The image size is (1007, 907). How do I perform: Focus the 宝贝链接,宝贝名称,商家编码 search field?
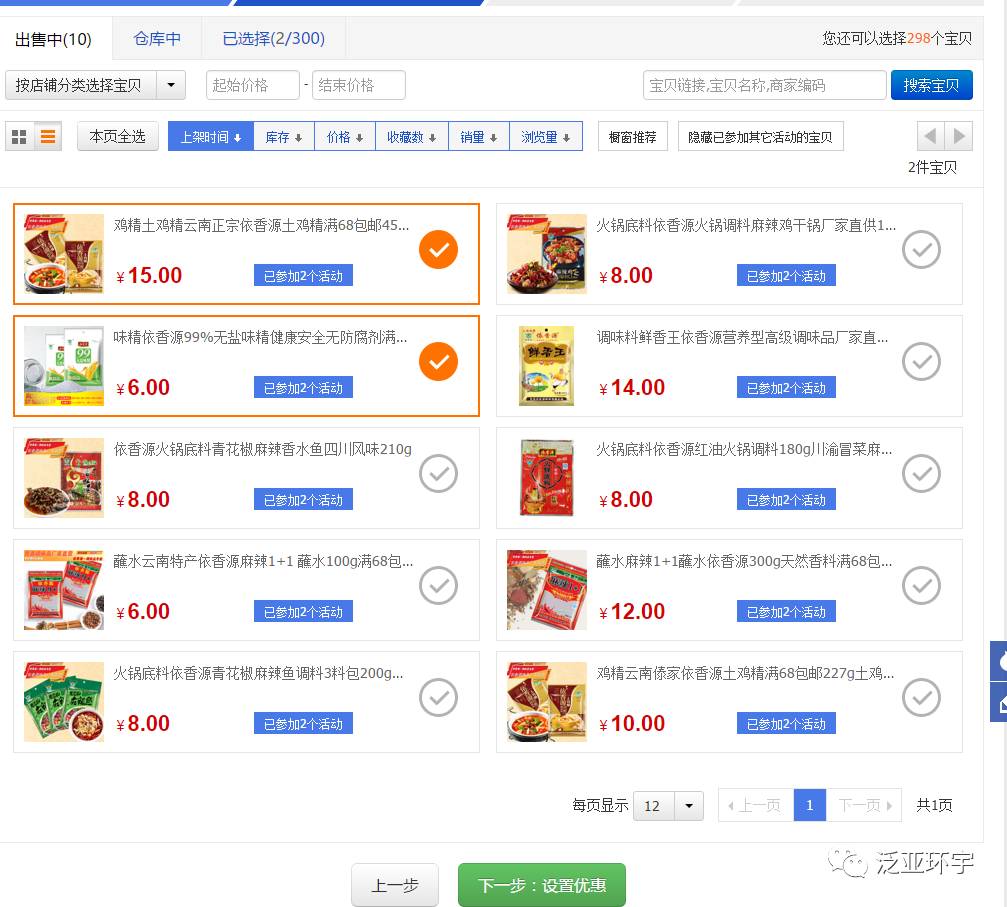(x=765, y=85)
